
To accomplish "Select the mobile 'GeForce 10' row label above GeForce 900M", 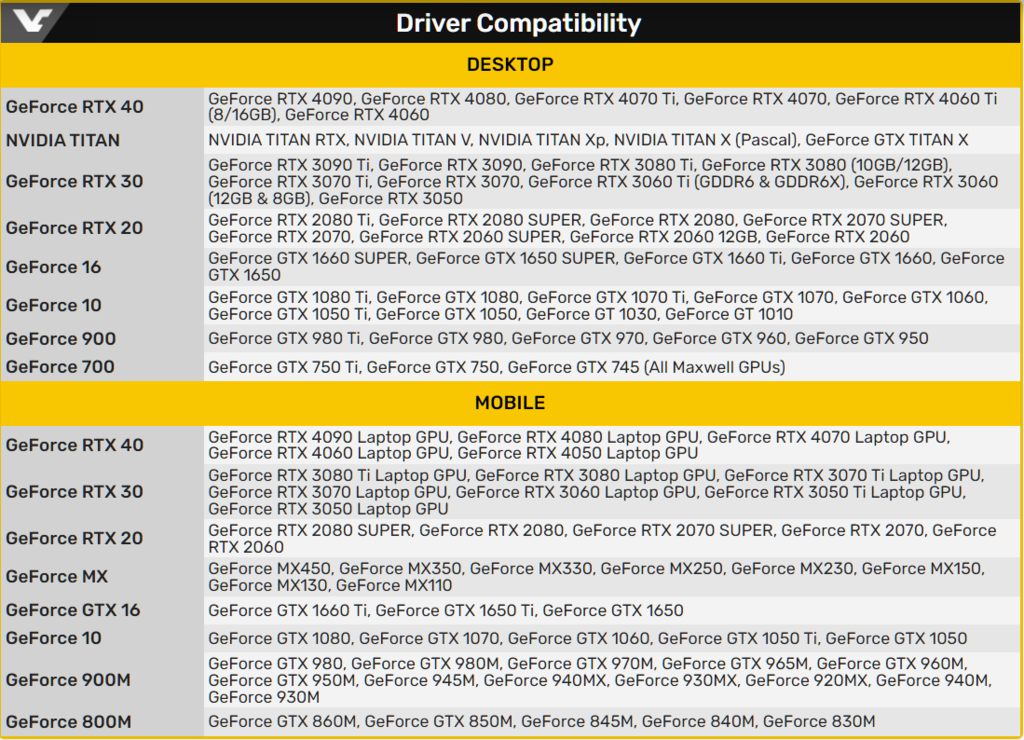I will coord(54,638).
